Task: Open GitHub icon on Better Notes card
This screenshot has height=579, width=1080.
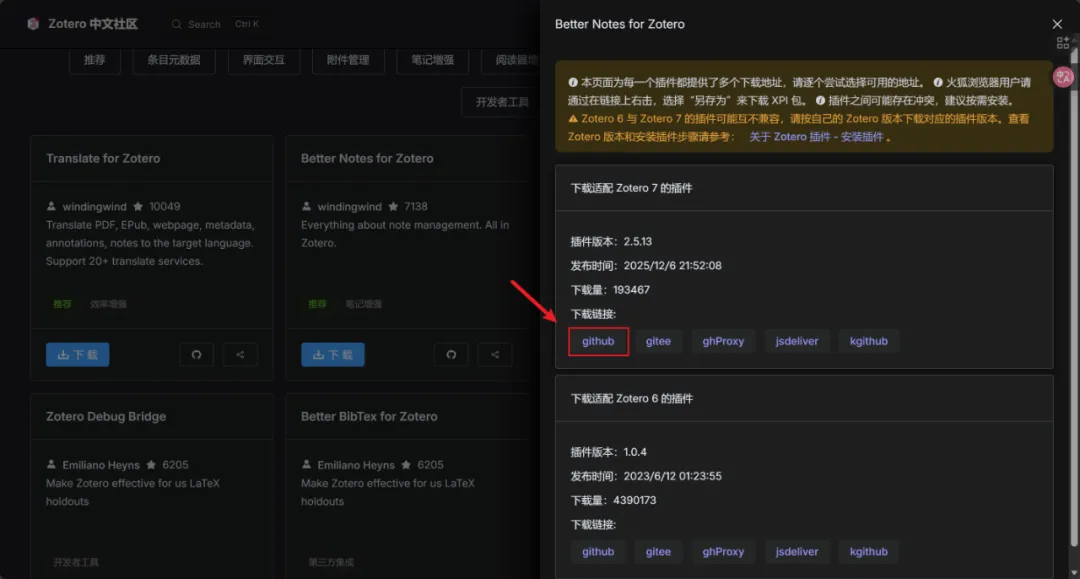Action: pyautogui.click(x=451, y=355)
